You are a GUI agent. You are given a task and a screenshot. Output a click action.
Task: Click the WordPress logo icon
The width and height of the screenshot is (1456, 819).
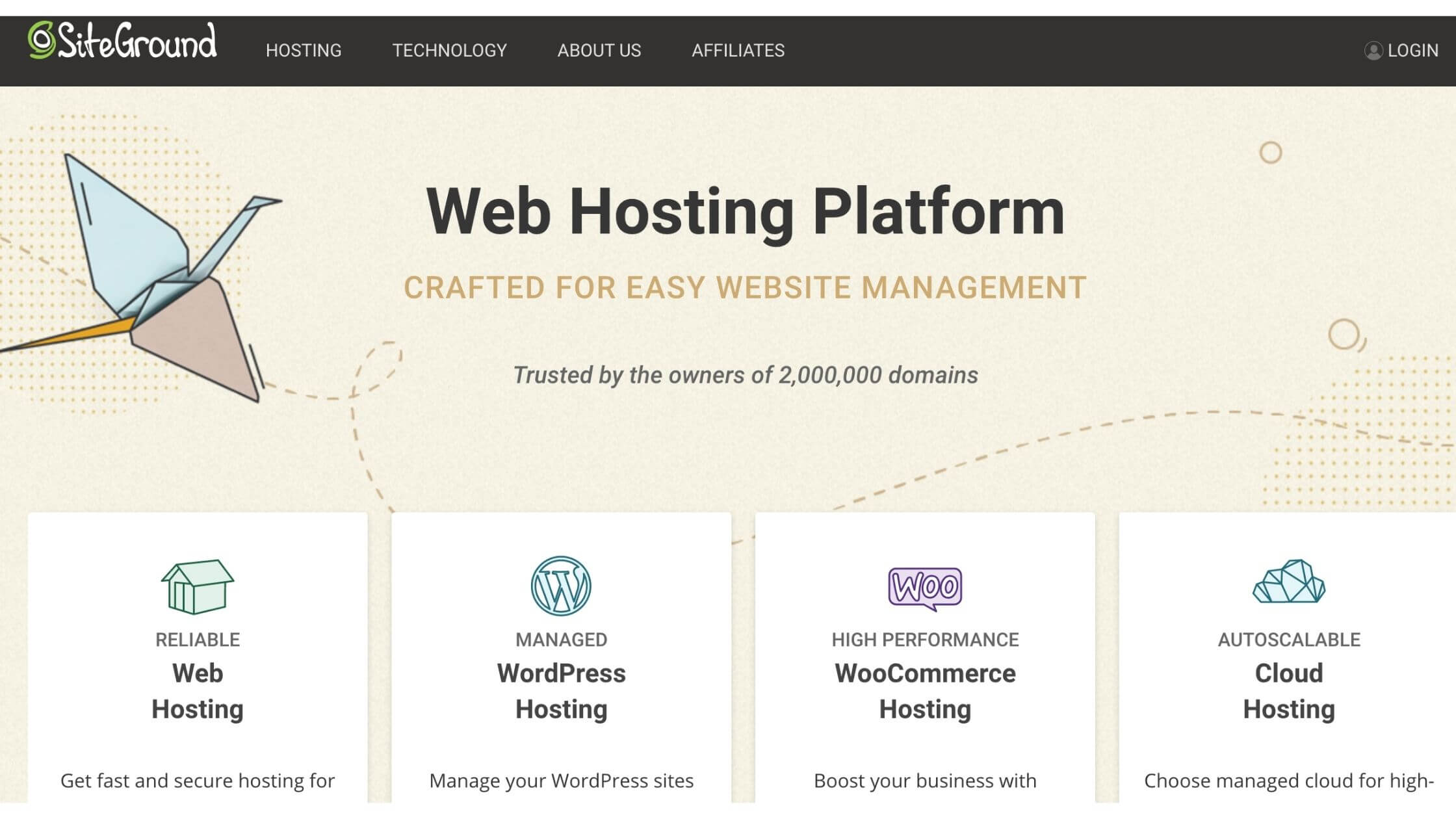click(561, 586)
